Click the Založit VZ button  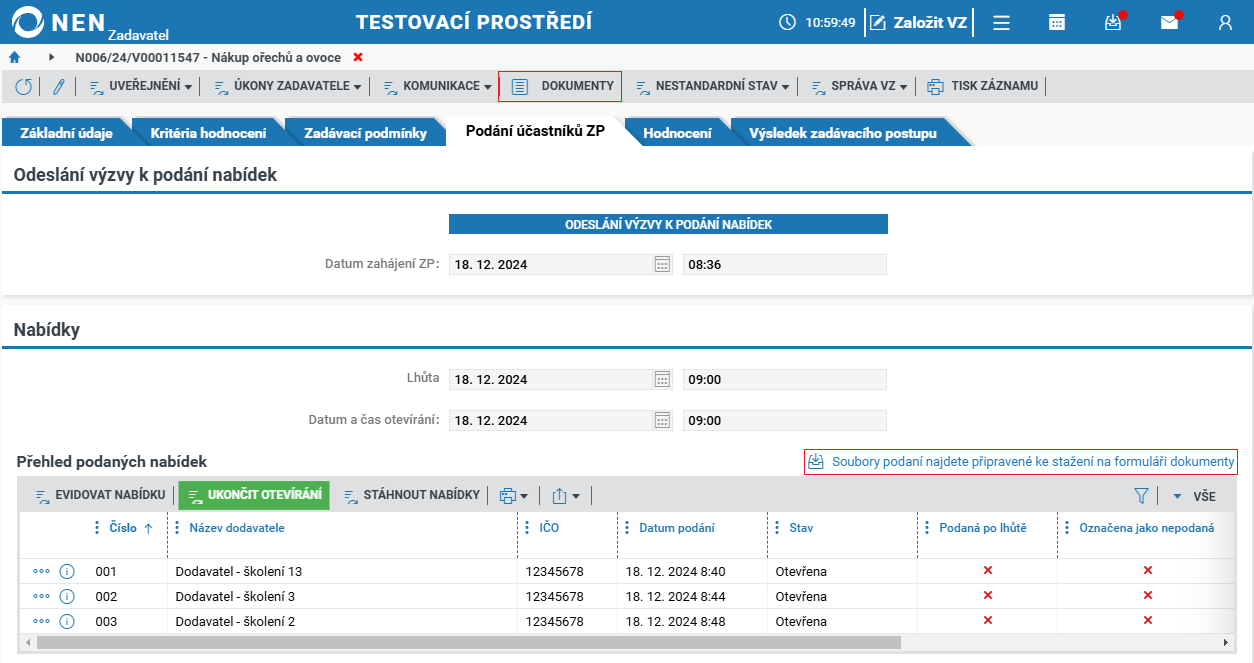(x=918, y=22)
